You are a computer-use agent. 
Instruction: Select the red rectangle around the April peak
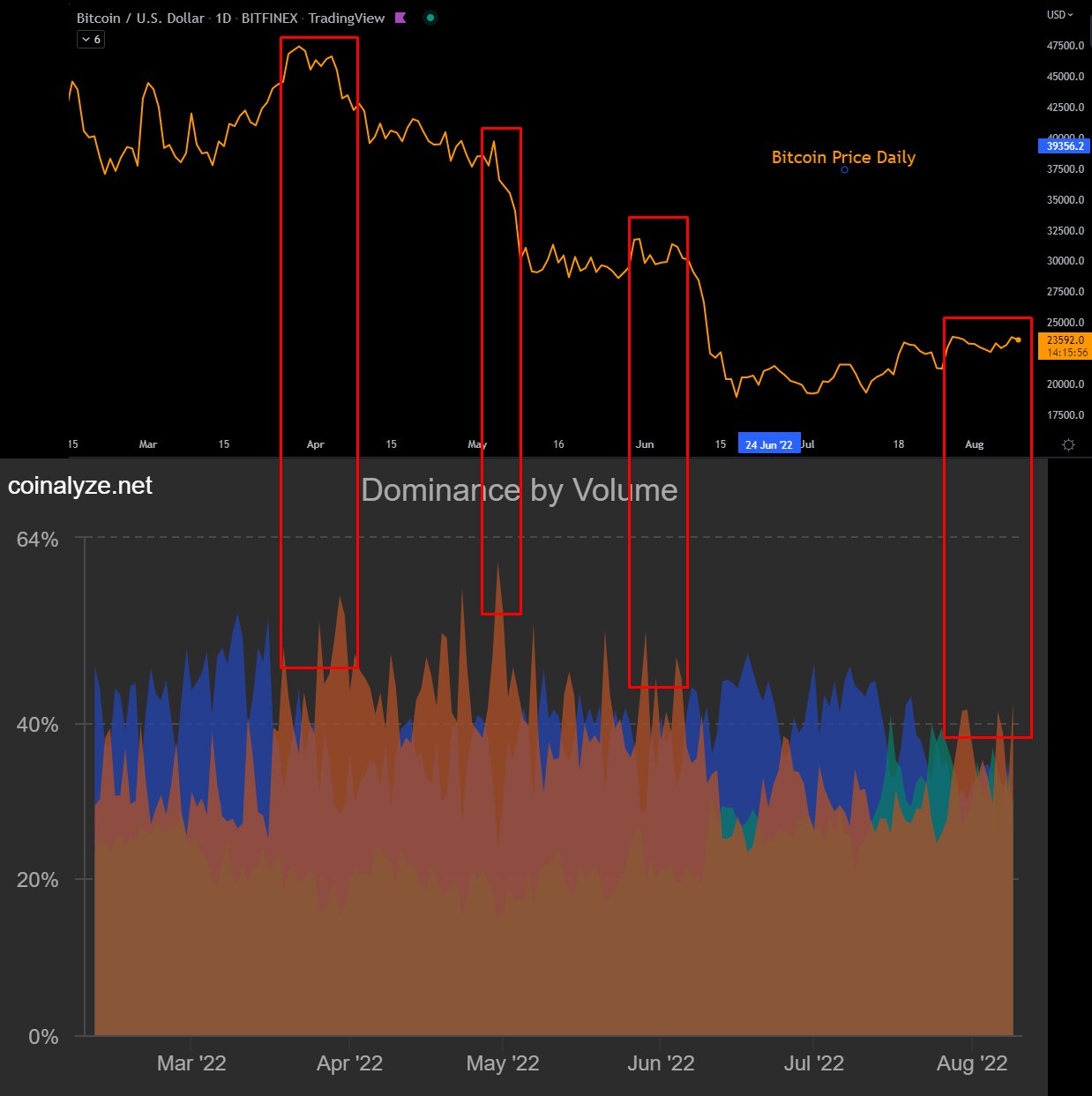[x=281, y=353]
